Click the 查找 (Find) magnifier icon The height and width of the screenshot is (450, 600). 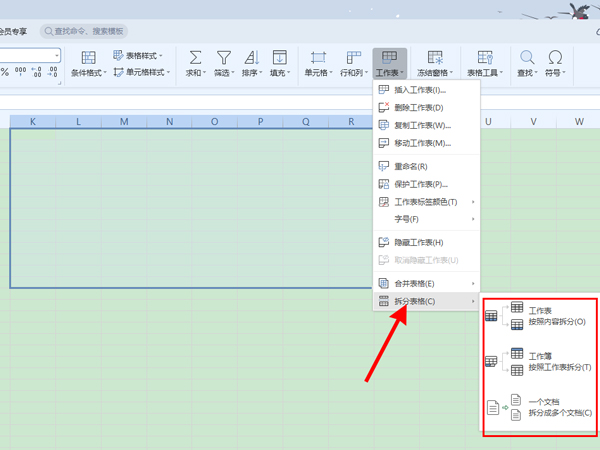(x=526, y=58)
